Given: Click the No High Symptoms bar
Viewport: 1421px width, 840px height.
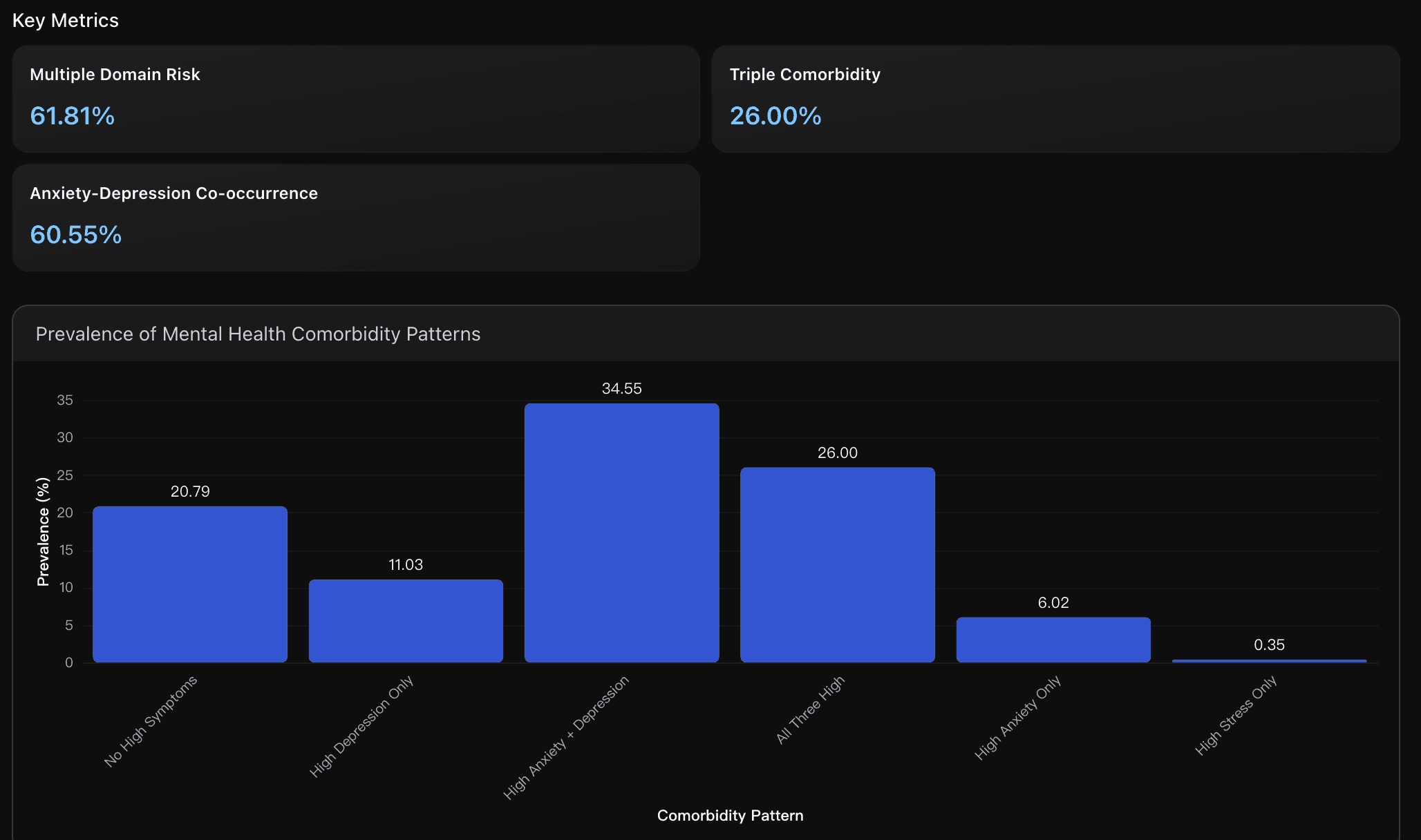Looking at the screenshot, I should pyautogui.click(x=190, y=584).
